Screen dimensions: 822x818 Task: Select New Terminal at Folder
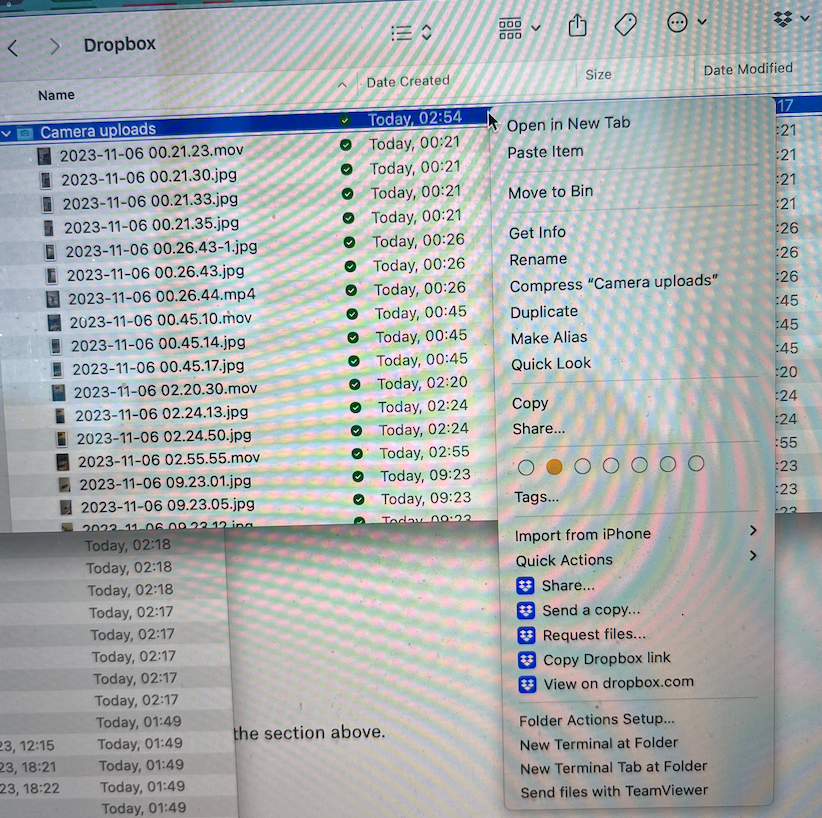tap(599, 744)
